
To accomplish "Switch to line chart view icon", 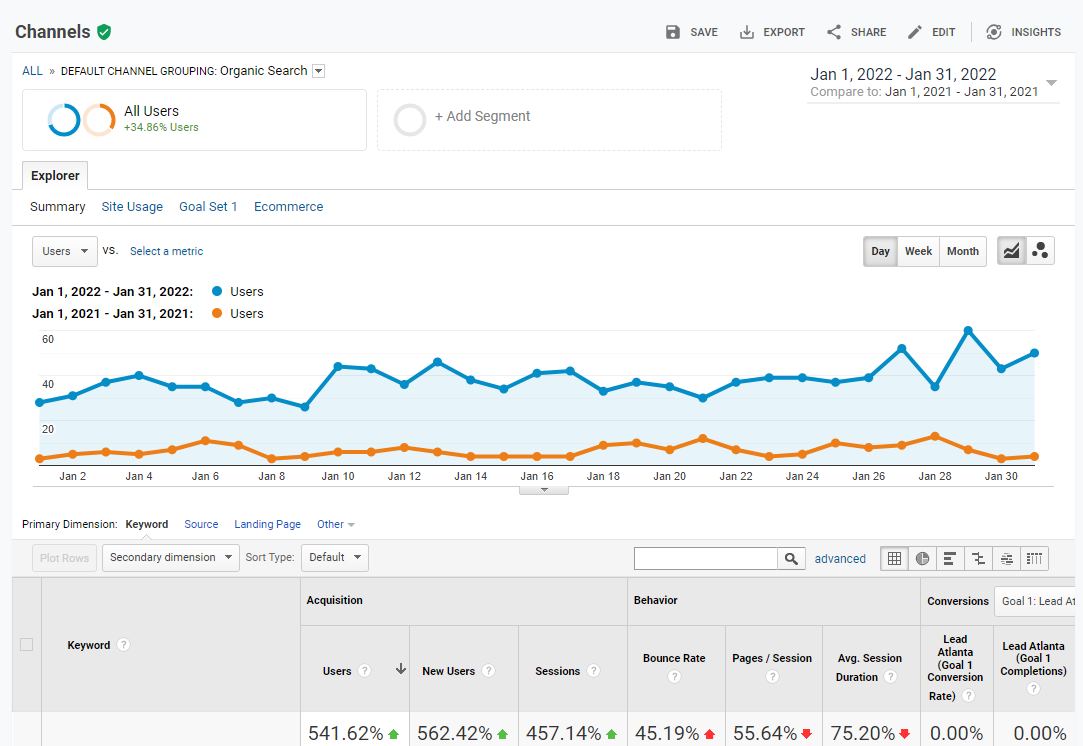I will [1012, 251].
